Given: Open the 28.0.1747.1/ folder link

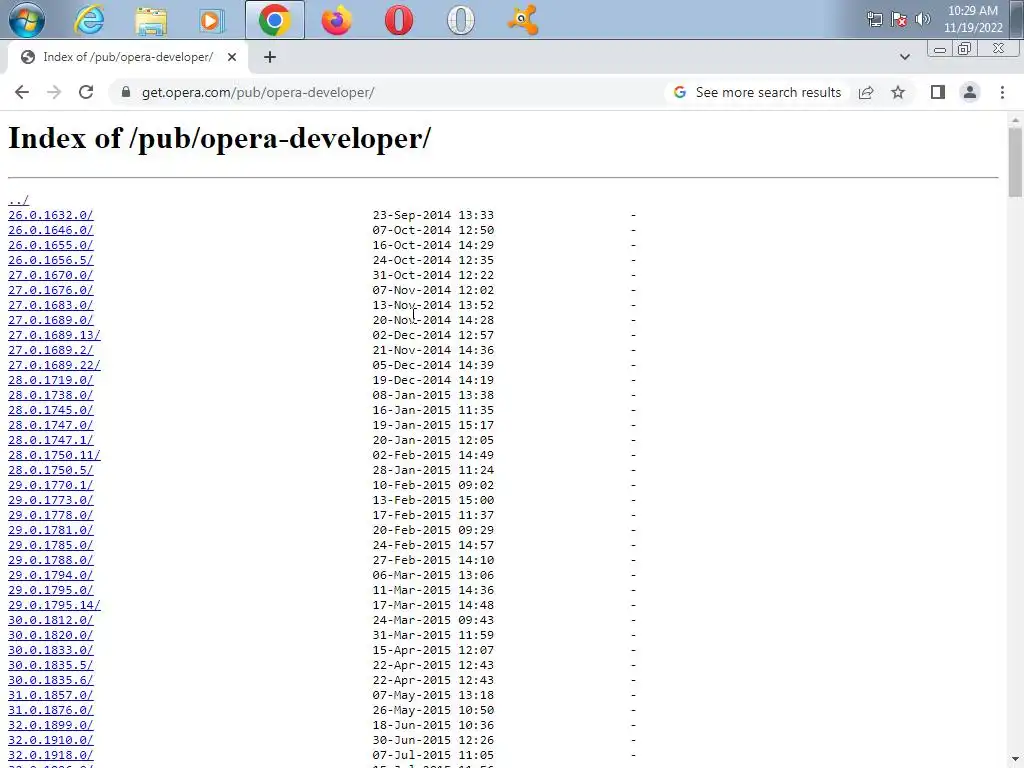Looking at the screenshot, I should point(50,440).
